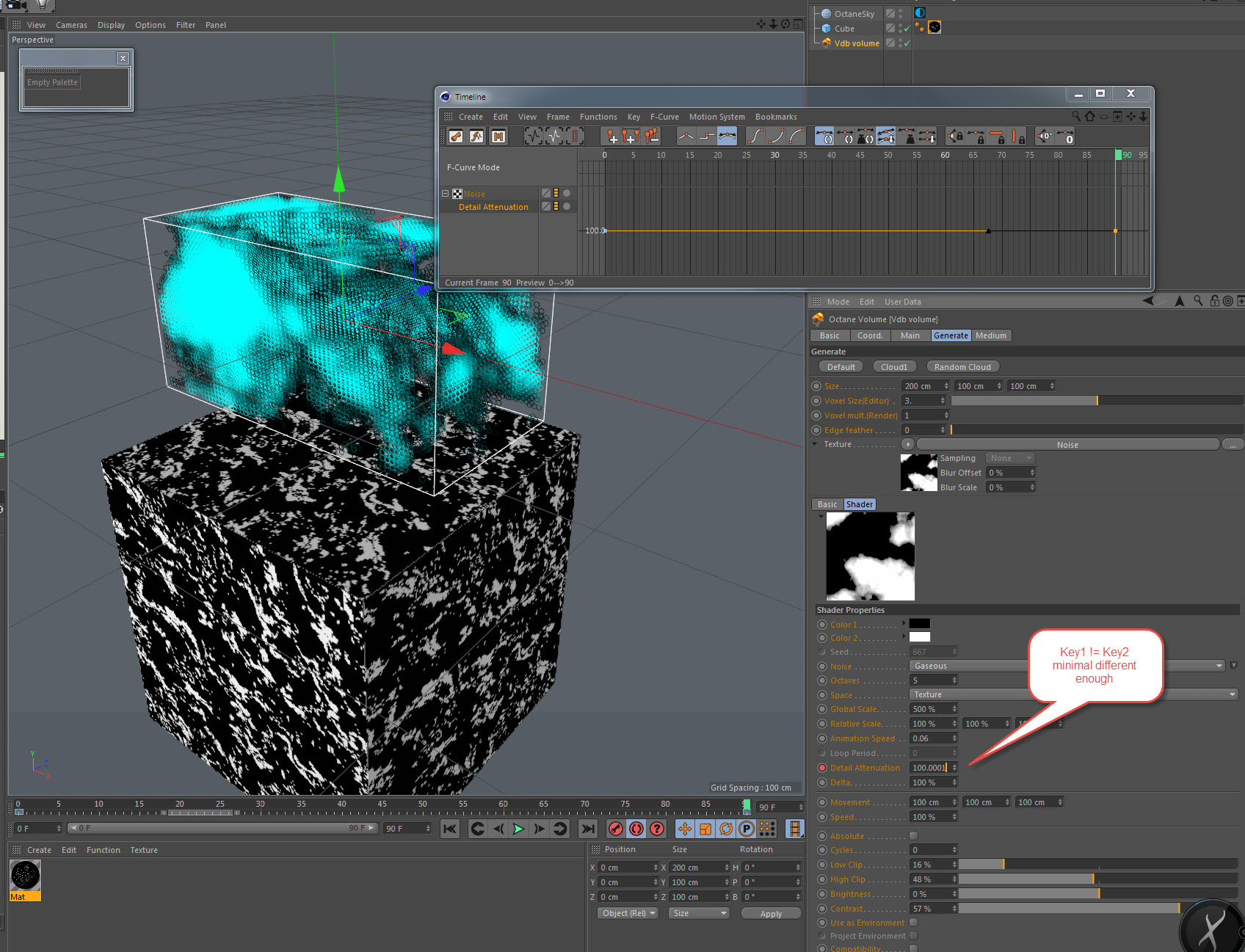Toggle position keying cross-arrows icon

coord(685,829)
